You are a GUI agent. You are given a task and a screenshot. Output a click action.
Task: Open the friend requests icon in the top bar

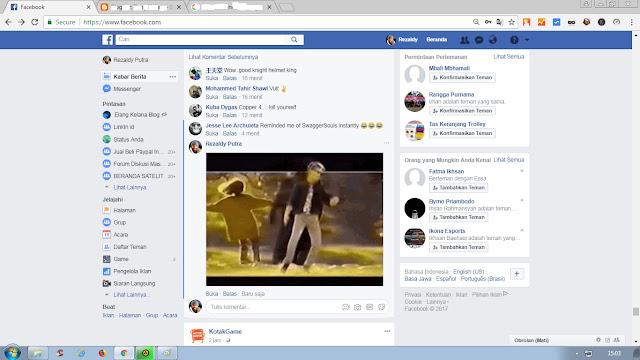click(x=464, y=40)
